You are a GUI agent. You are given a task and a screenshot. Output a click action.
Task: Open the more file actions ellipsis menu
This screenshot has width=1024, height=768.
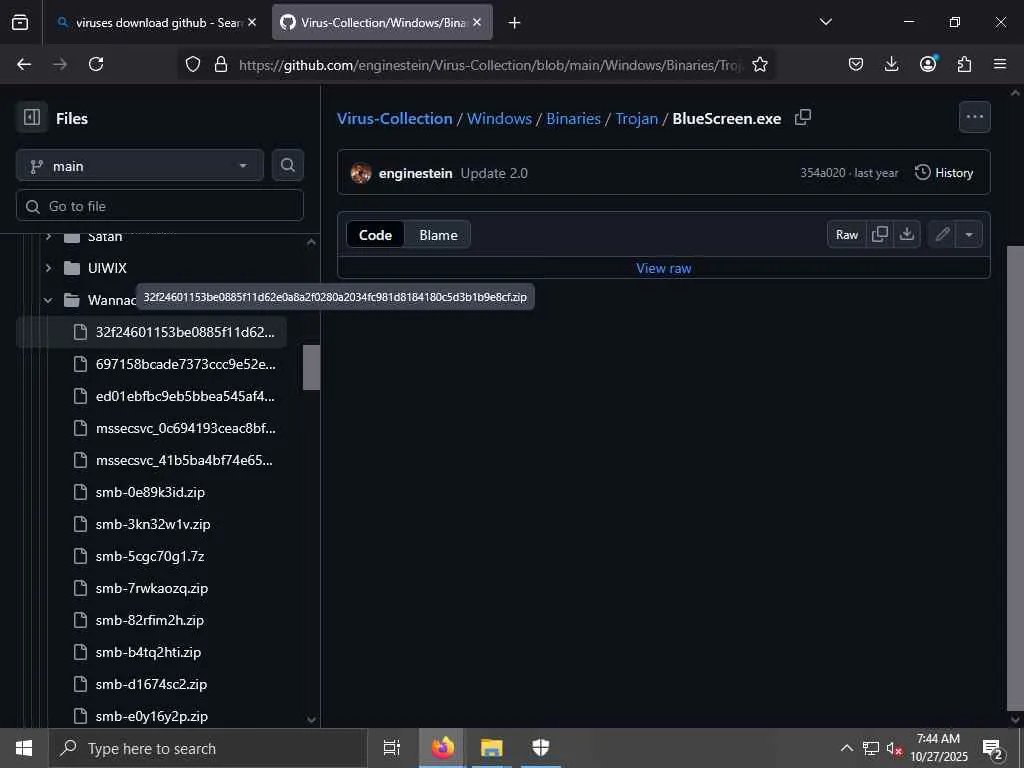pos(974,117)
